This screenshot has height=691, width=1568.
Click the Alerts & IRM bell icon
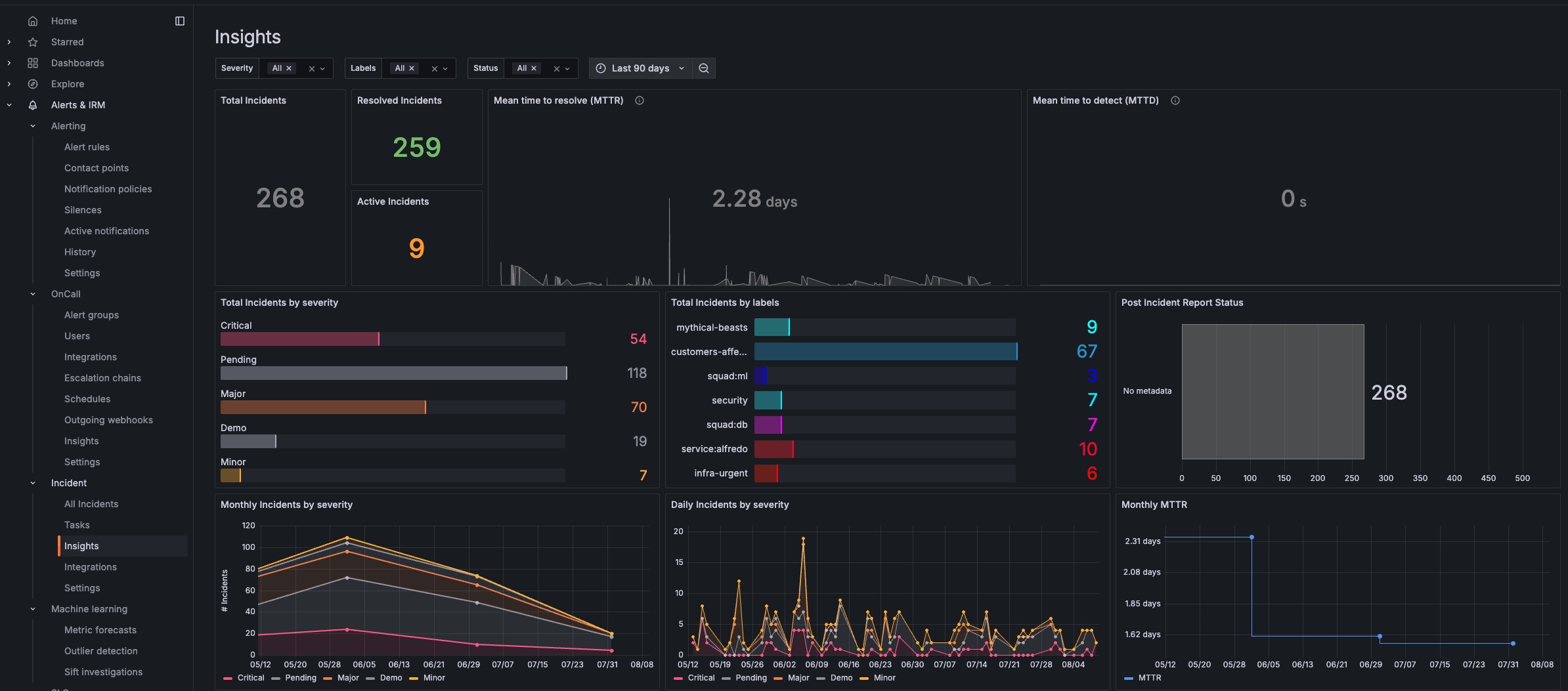pos(33,105)
